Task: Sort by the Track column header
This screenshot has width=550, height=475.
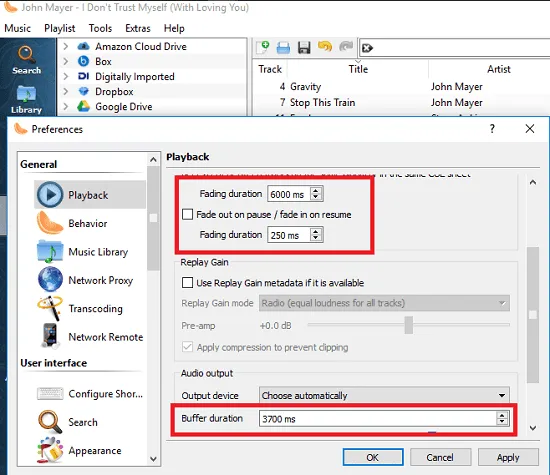Action: (270, 69)
